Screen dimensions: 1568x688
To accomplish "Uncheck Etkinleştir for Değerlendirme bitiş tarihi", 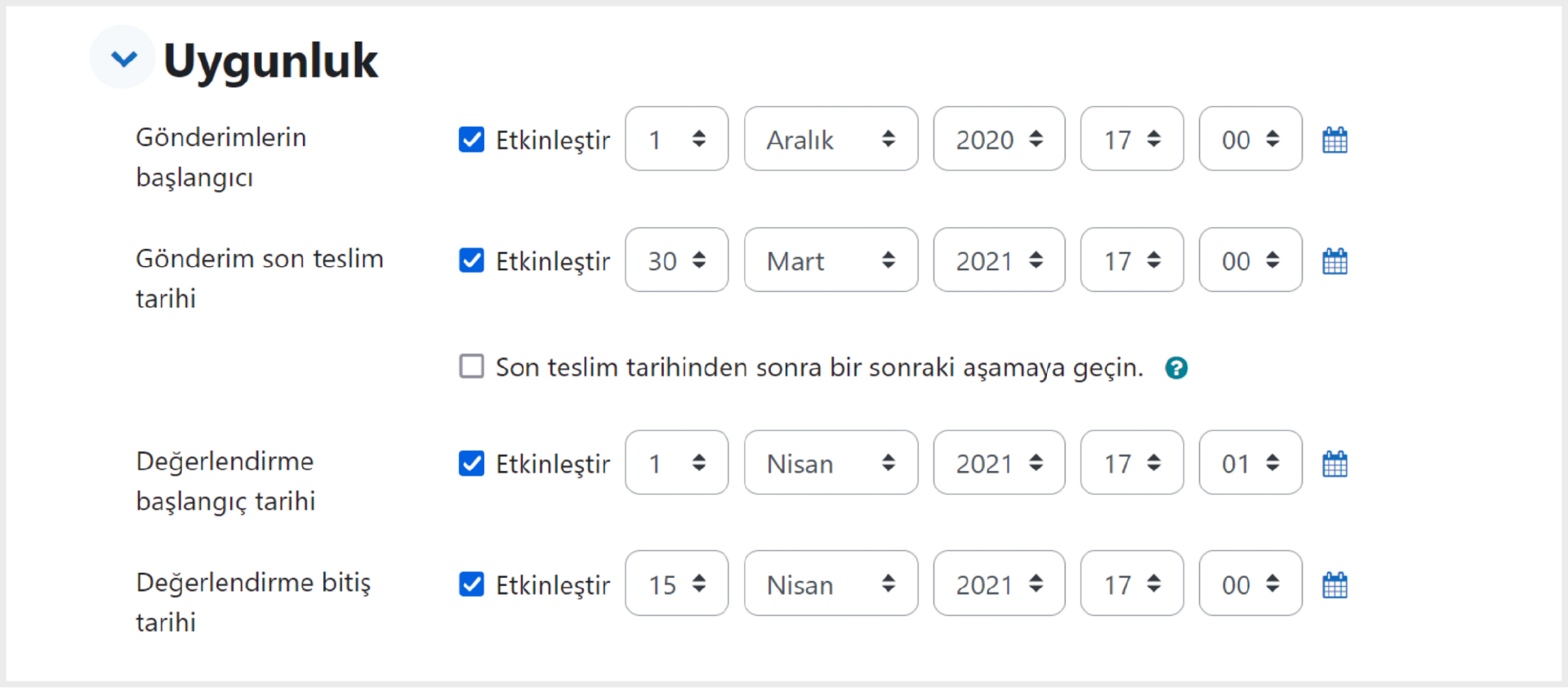I will tap(471, 584).
